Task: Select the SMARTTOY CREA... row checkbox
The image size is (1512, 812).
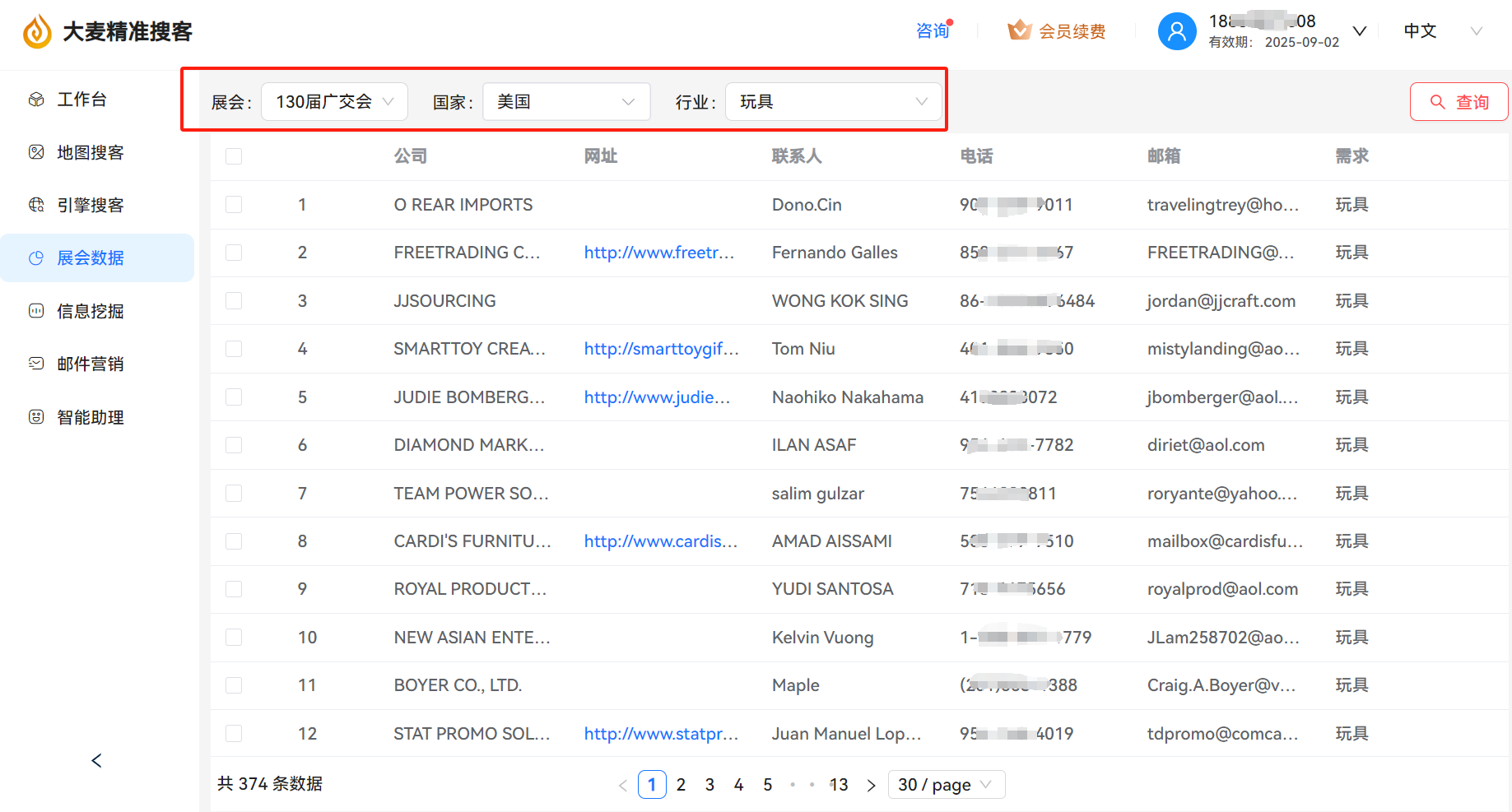Action: 234,349
